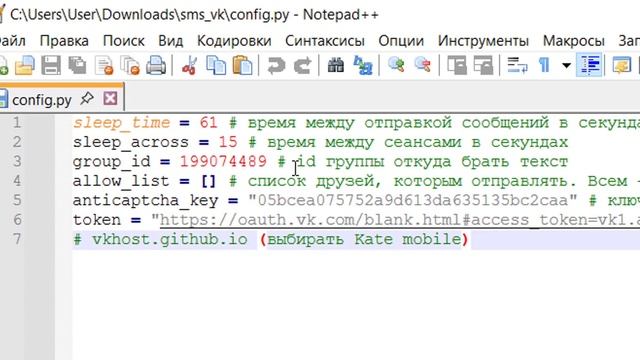The image size is (640, 360).
Task: Select the config.py document tab
Action: point(42,100)
